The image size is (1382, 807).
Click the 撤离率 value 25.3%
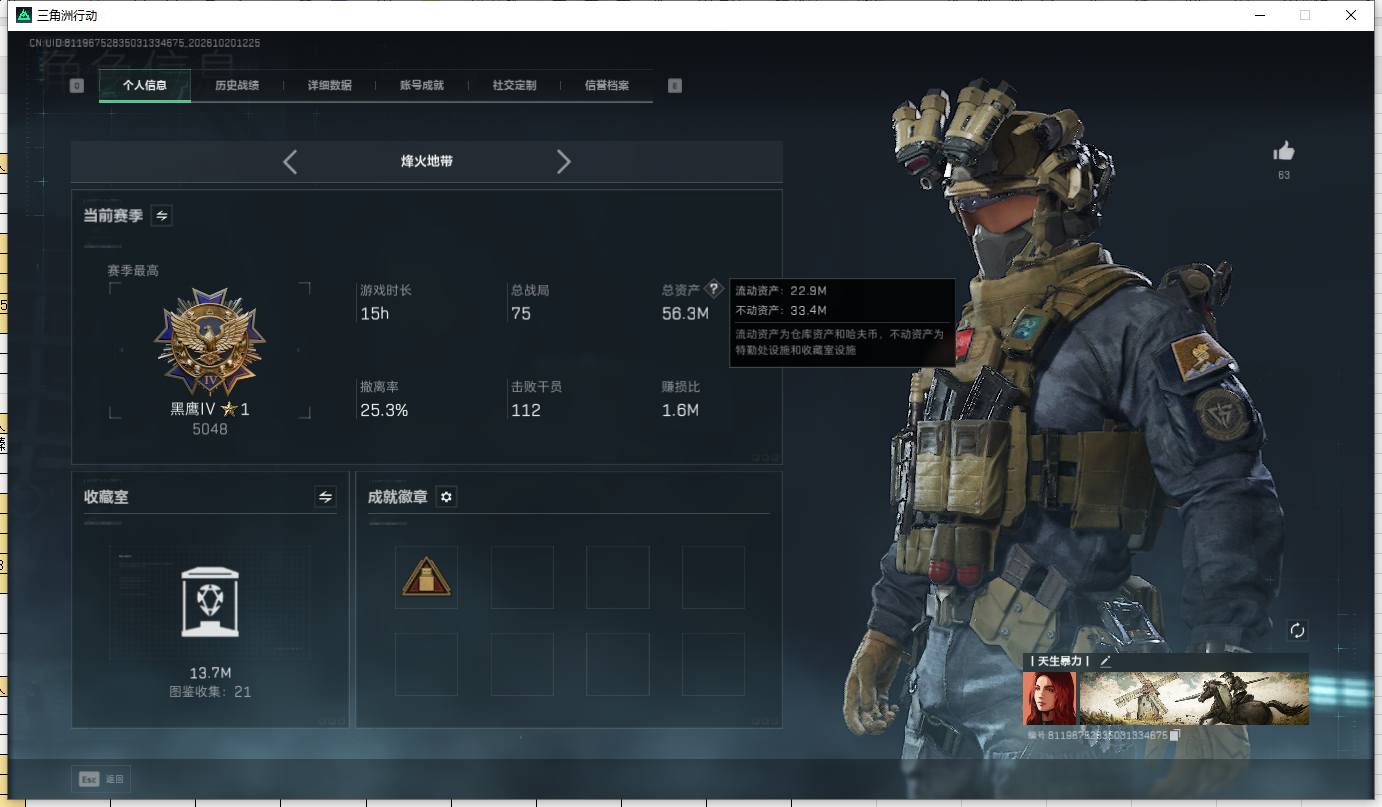tap(384, 410)
